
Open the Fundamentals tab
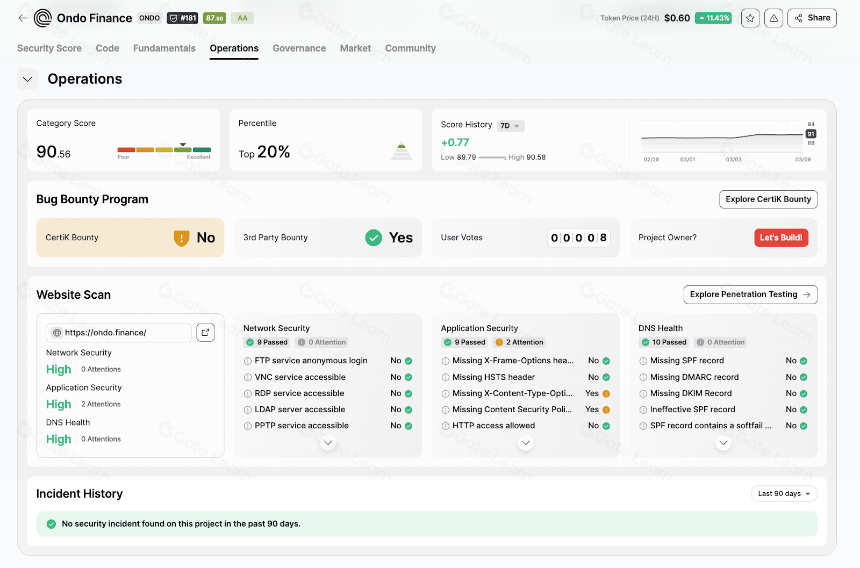[164, 48]
